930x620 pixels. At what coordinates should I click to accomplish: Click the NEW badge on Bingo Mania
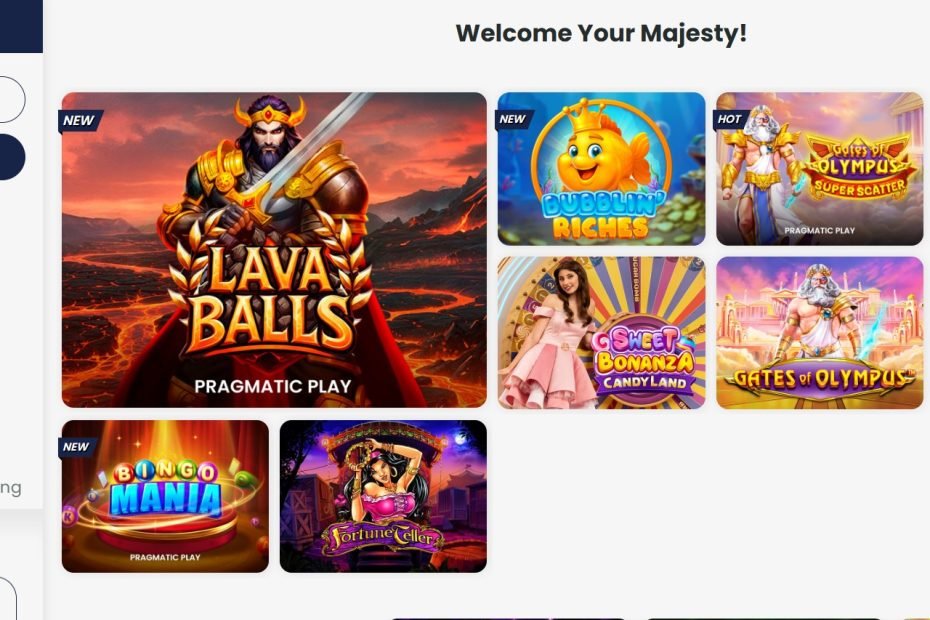[x=77, y=447]
